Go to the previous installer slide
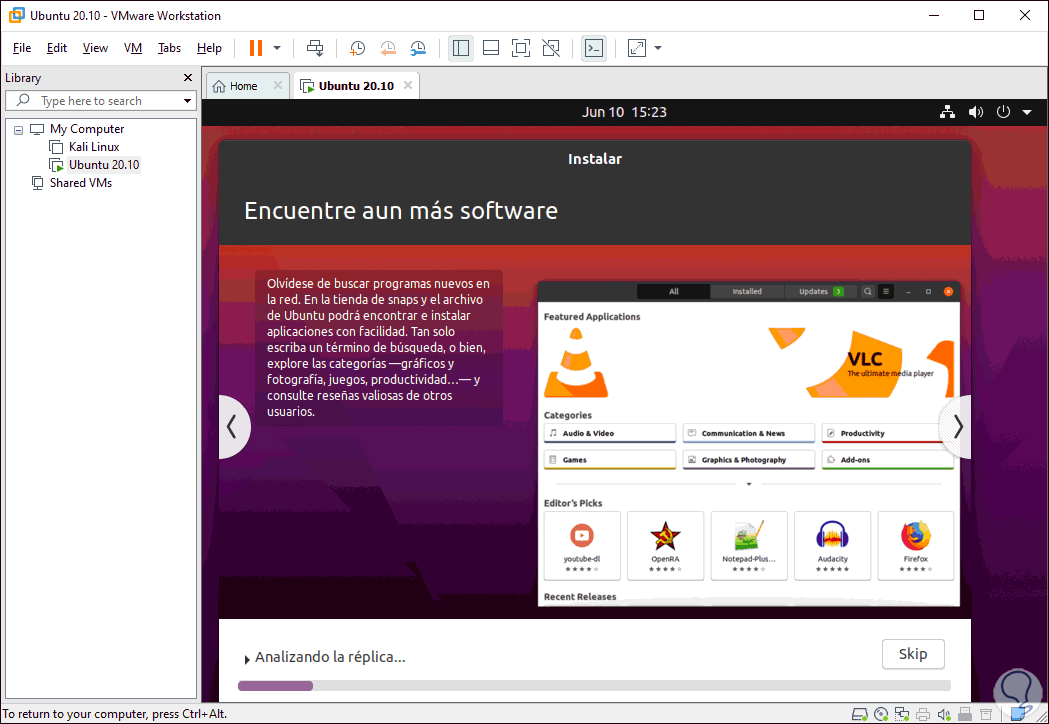This screenshot has width=1049, height=724. [232, 427]
